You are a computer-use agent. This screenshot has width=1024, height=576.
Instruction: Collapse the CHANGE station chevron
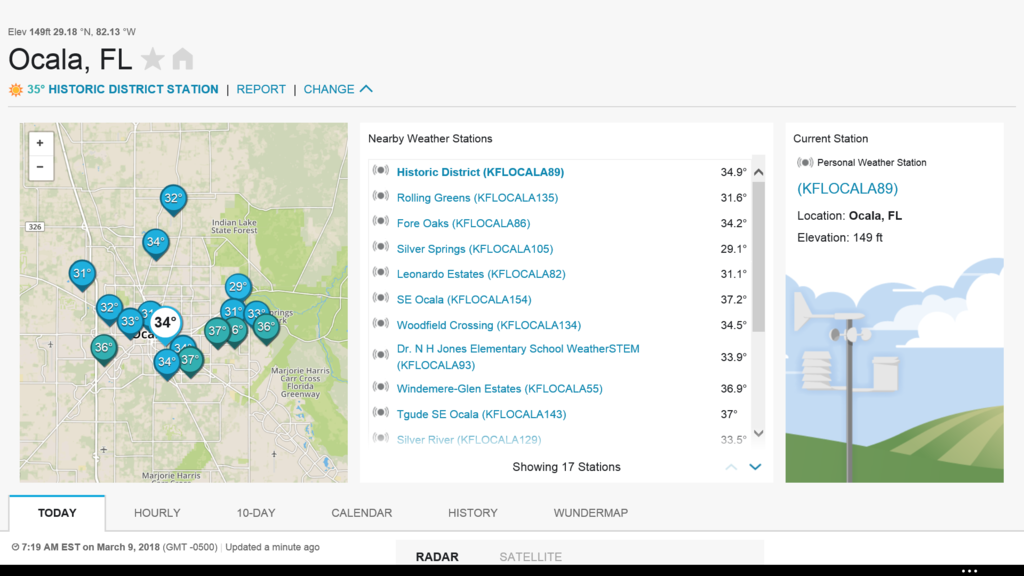click(366, 89)
